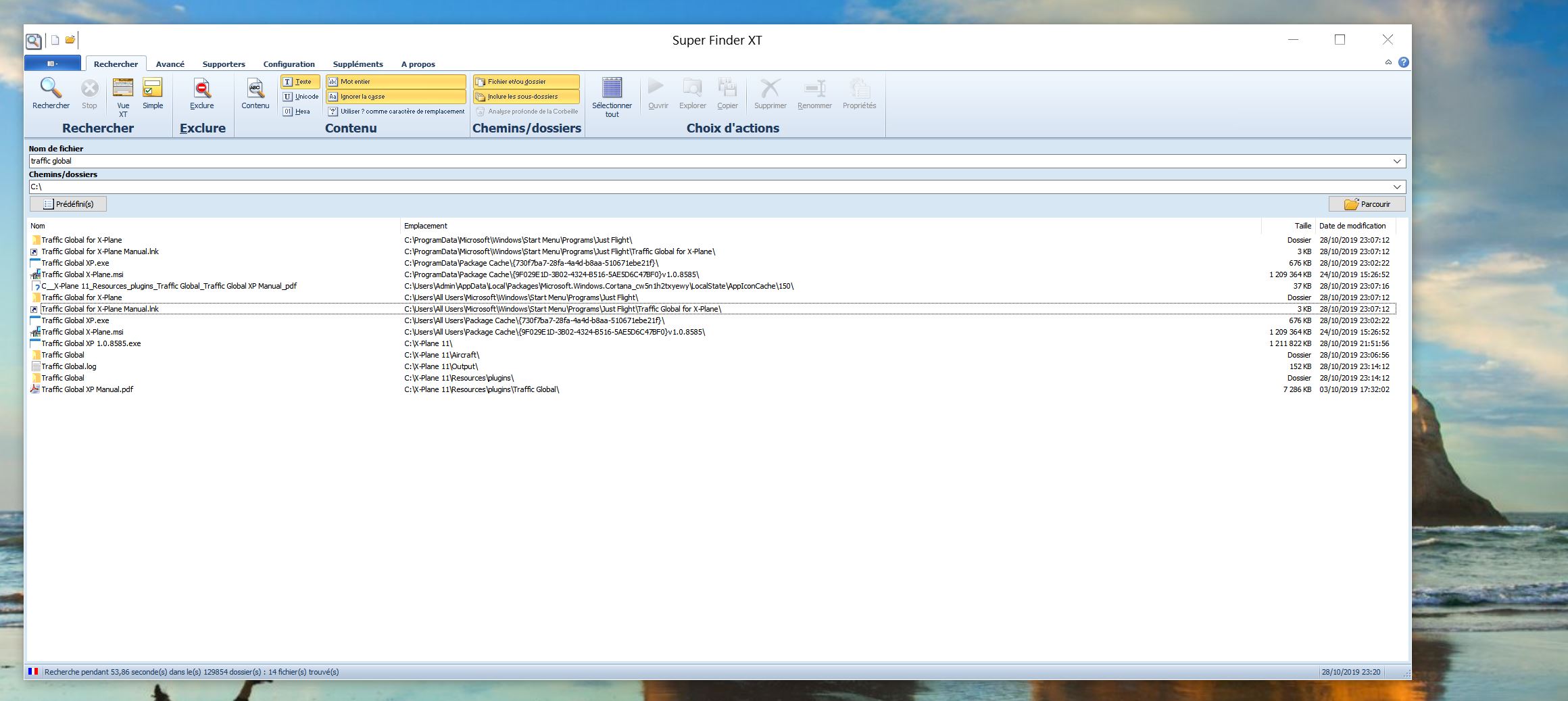1568x701 pixels.
Task: Open the blue application menu button
Action: 53,64
